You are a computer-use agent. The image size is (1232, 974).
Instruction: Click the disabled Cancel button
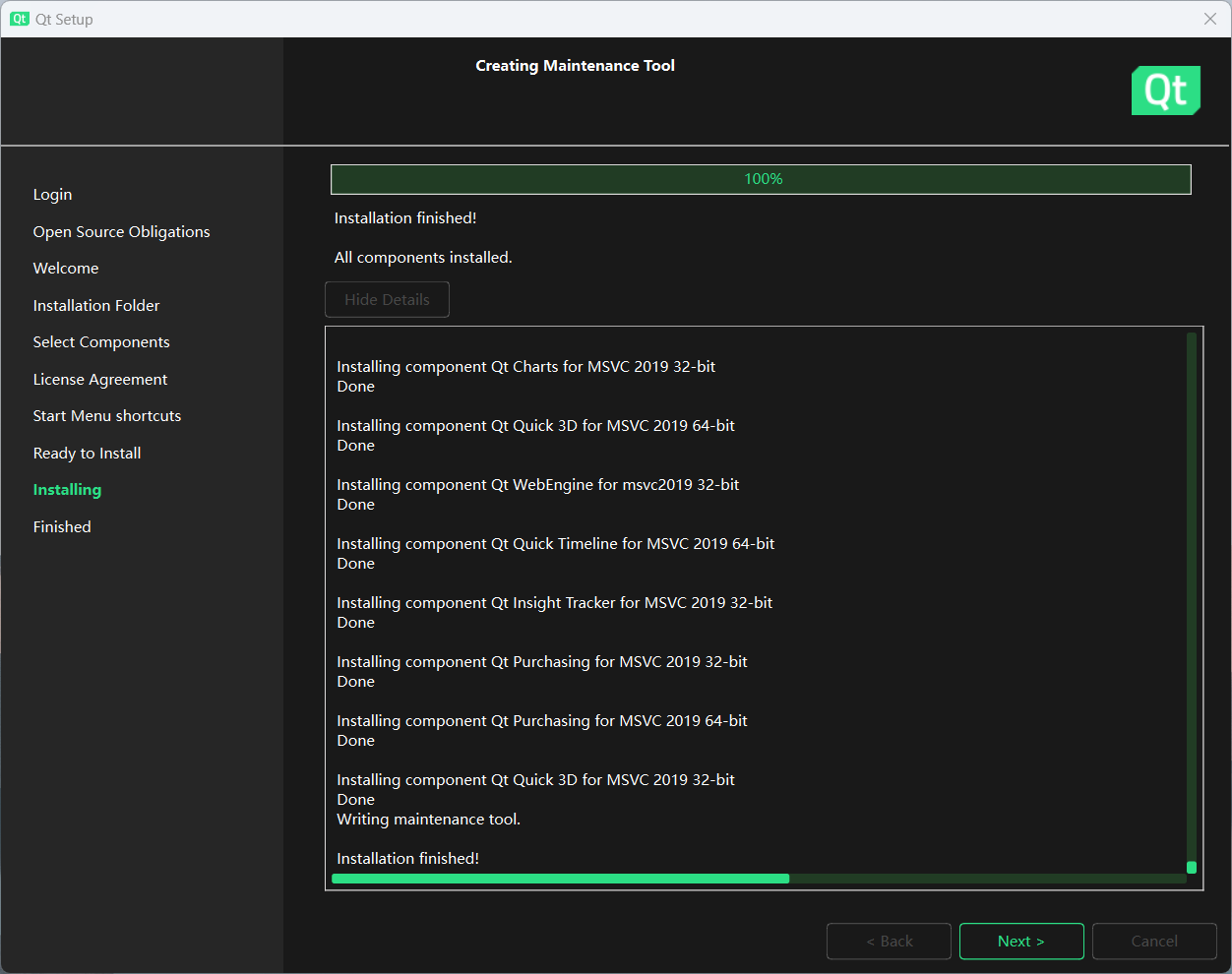(1154, 942)
